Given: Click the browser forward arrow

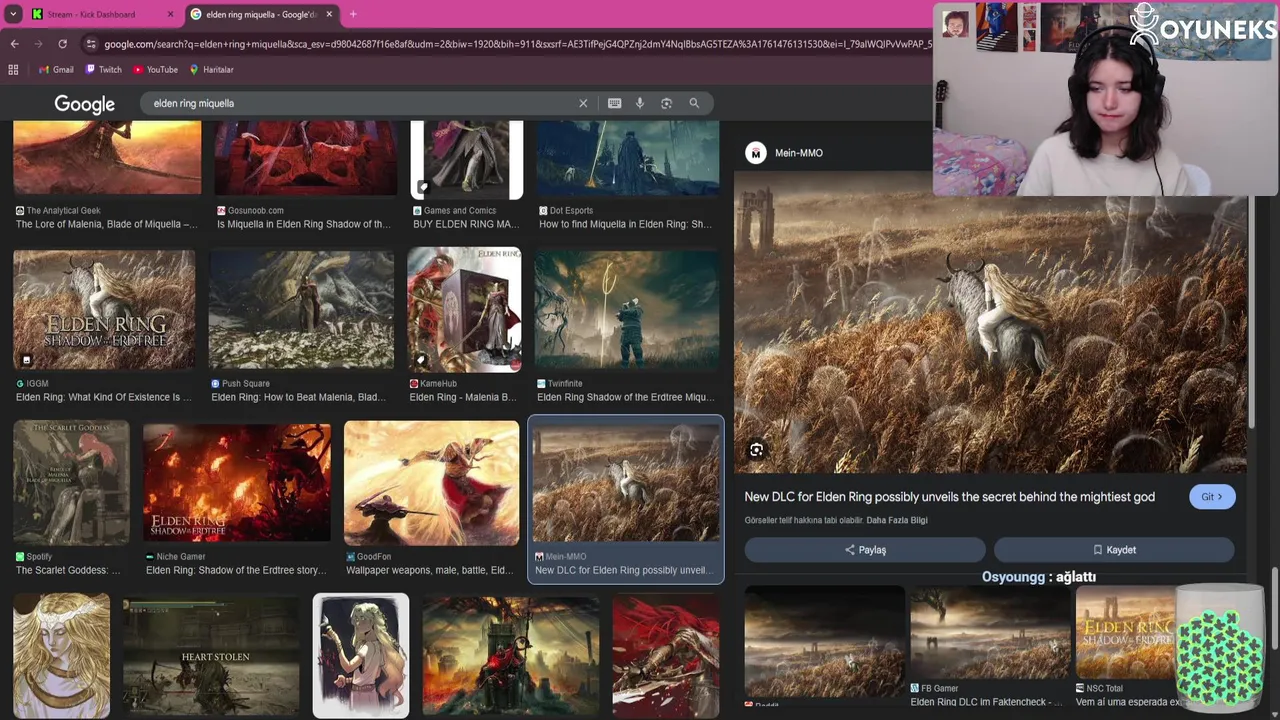Looking at the screenshot, I should [38, 44].
